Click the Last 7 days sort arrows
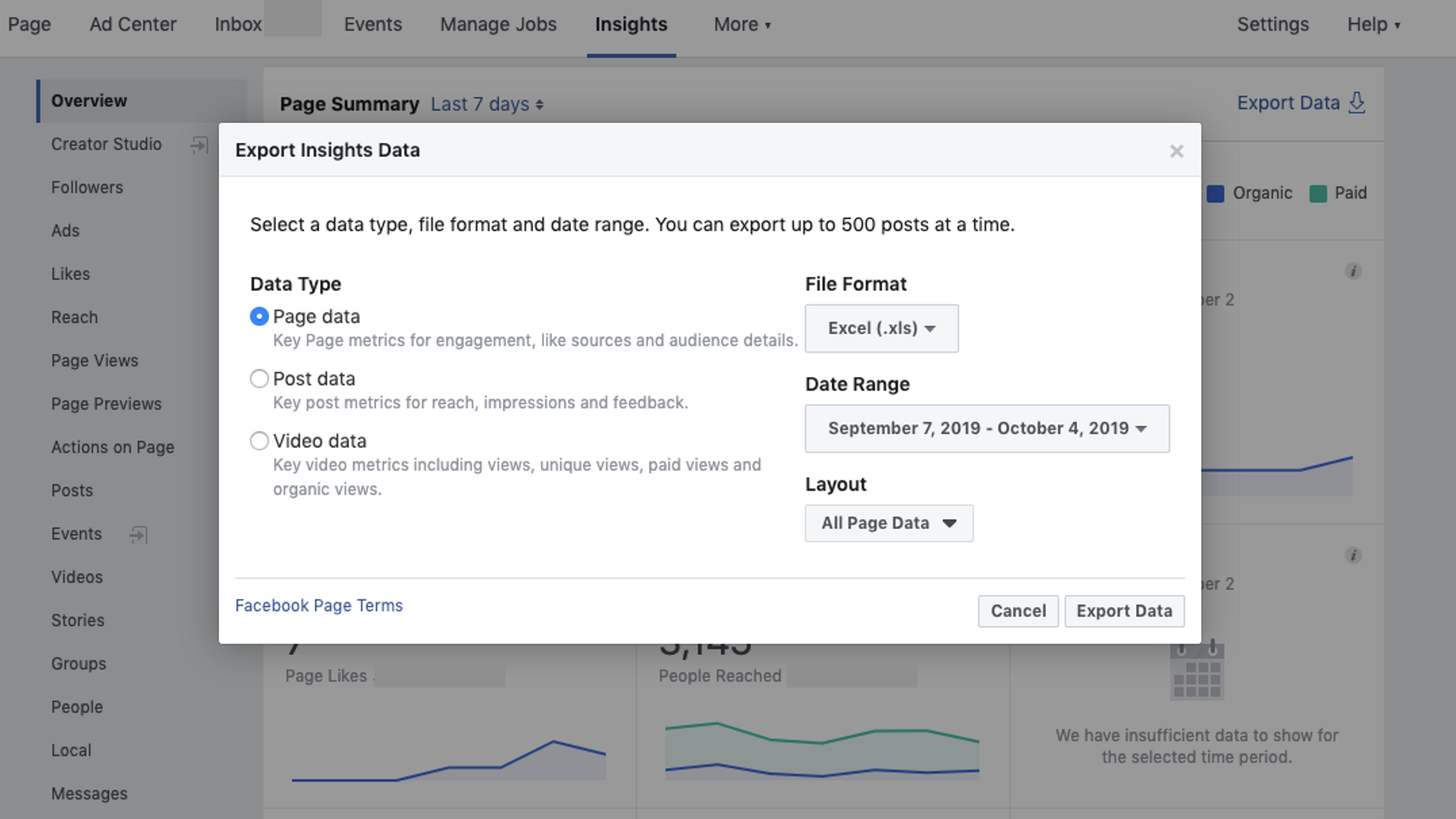This screenshot has width=1456, height=819. click(539, 105)
